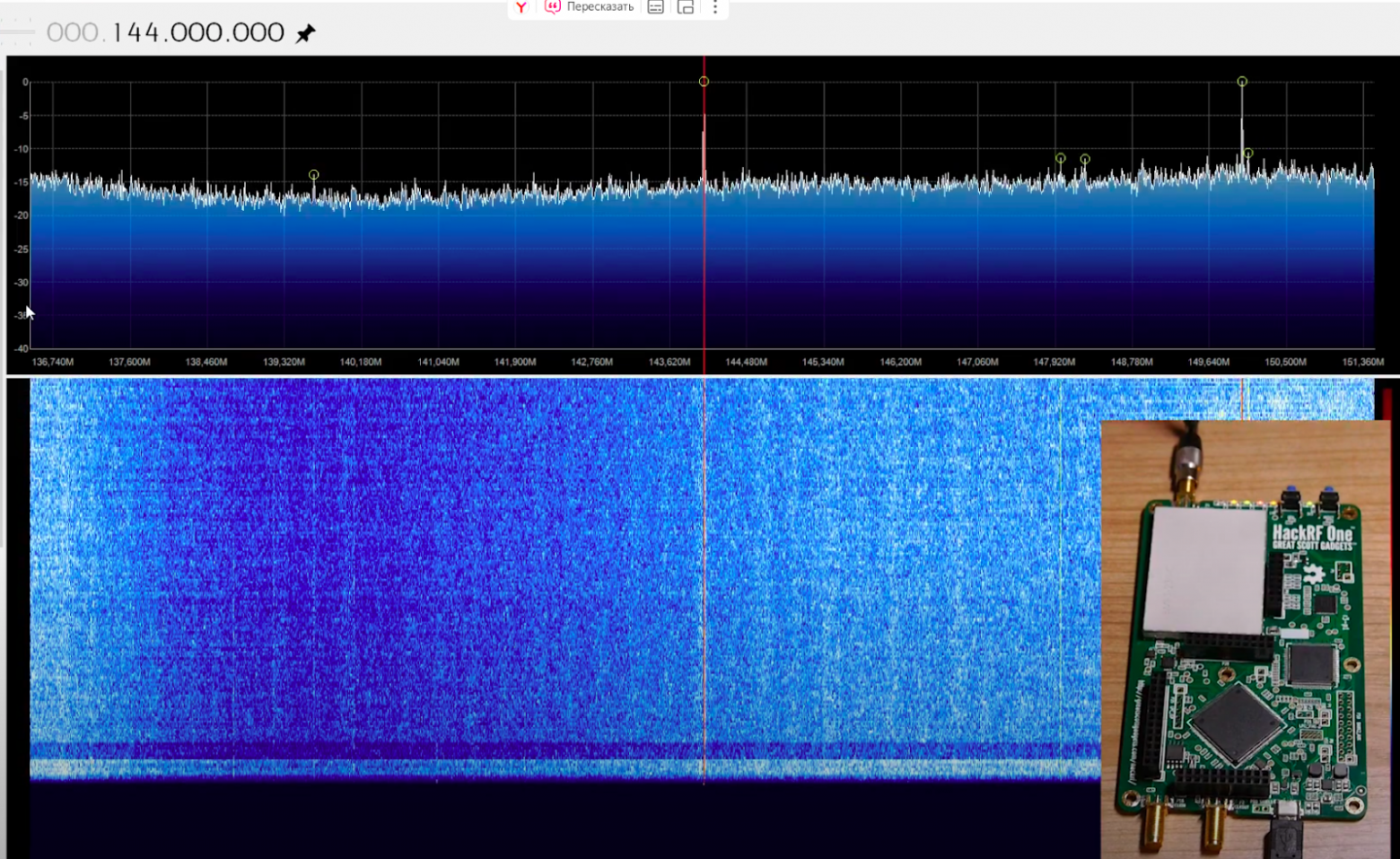
Task: Select the topmost peak marker near 150 MHz
Action: coord(1242,82)
